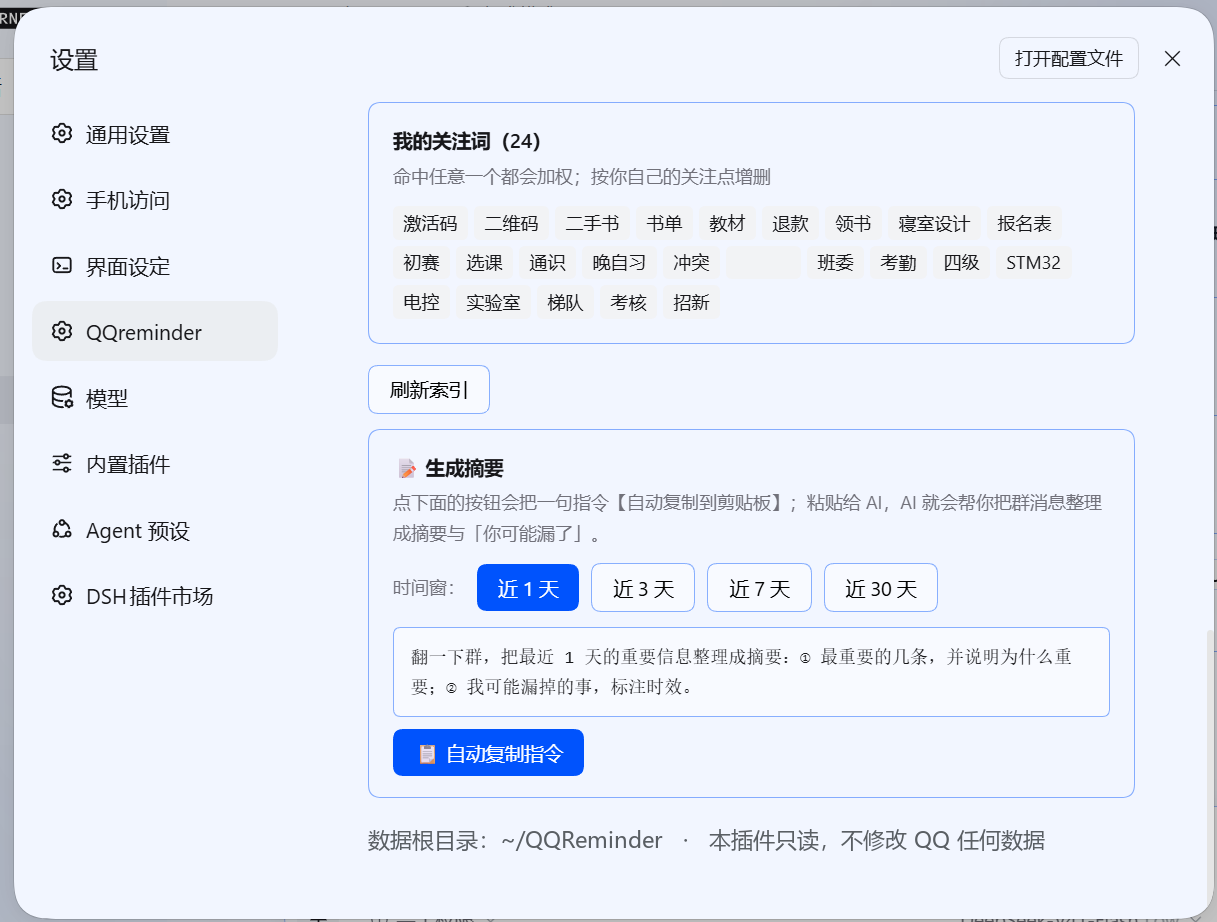1217x922 pixels.
Task: Click the 激活码 keyword tag
Action: pos(430,224)
